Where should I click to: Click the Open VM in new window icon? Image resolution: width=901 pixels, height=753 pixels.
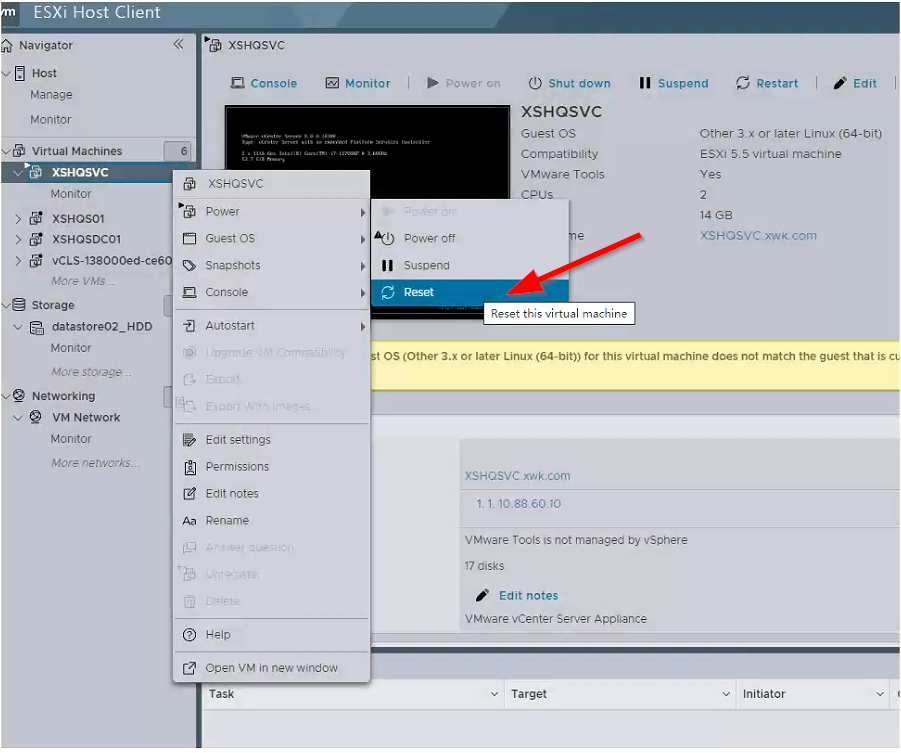click(x=189, y=668)
